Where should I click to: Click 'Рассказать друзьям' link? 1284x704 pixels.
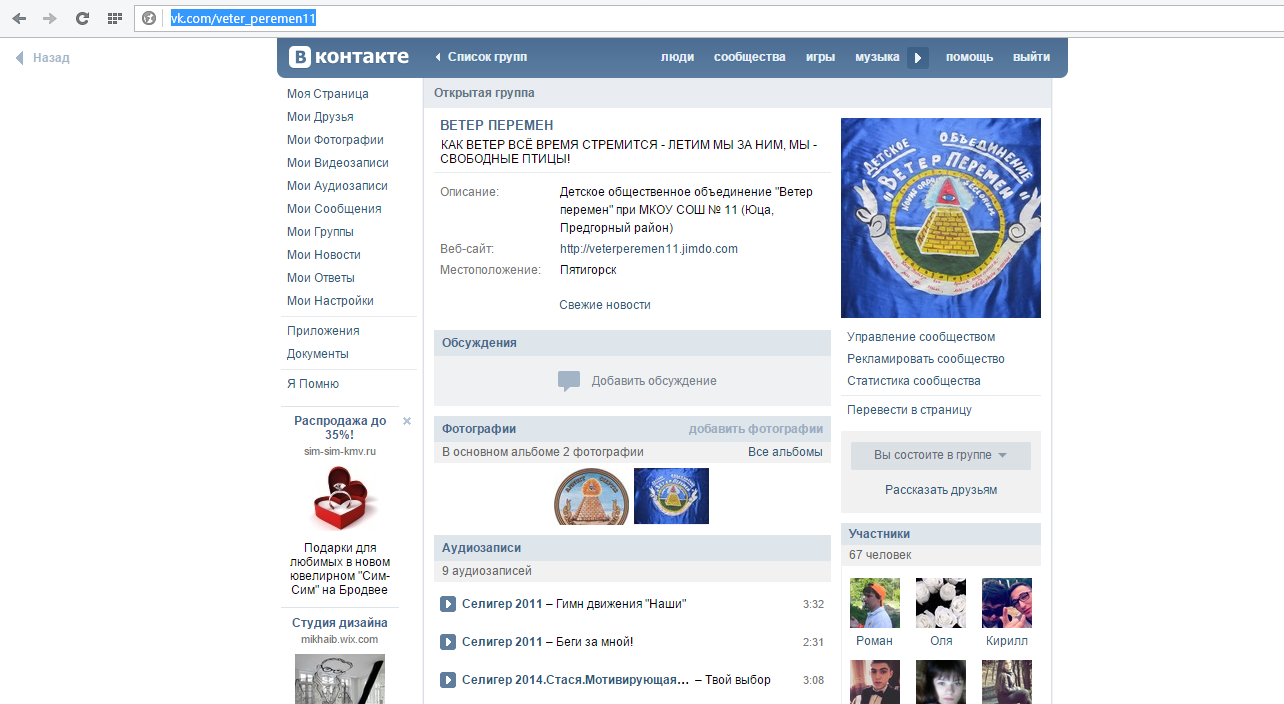(x=941, y=490)
